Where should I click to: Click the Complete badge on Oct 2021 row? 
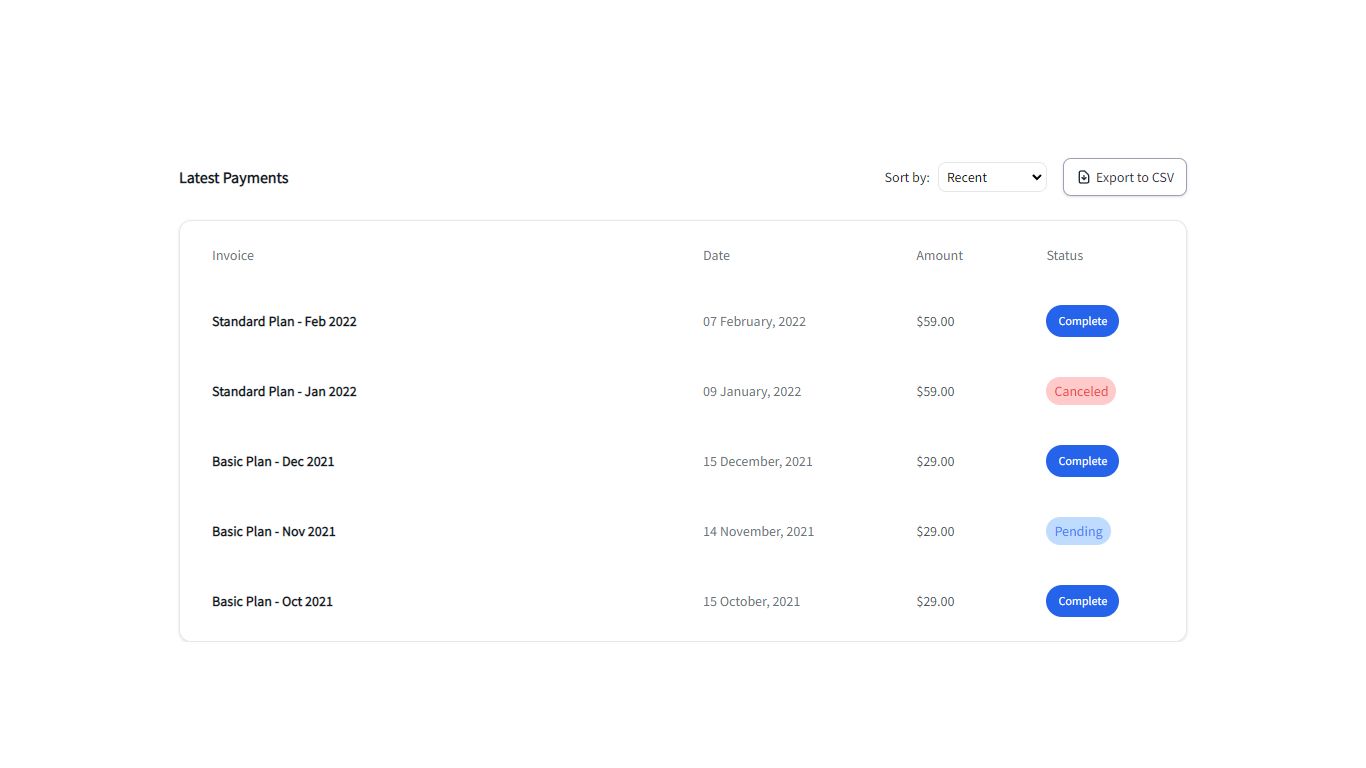pyautogui.click(x=1082, y=601)
